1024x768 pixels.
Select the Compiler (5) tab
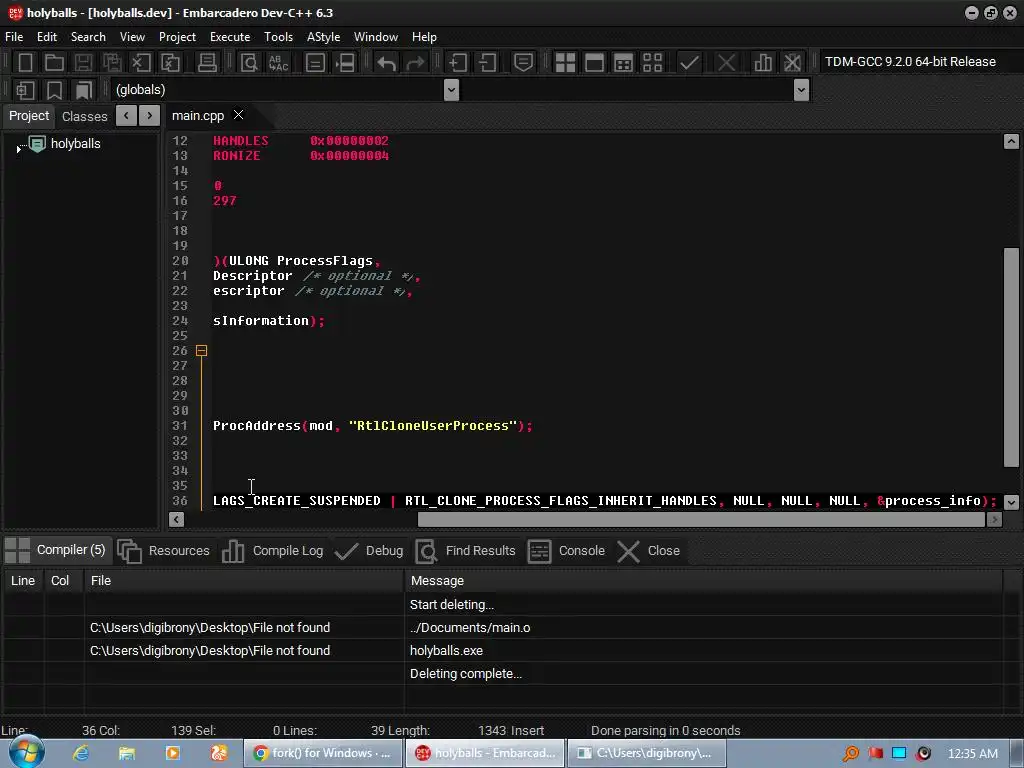click(x=56, y=551)
